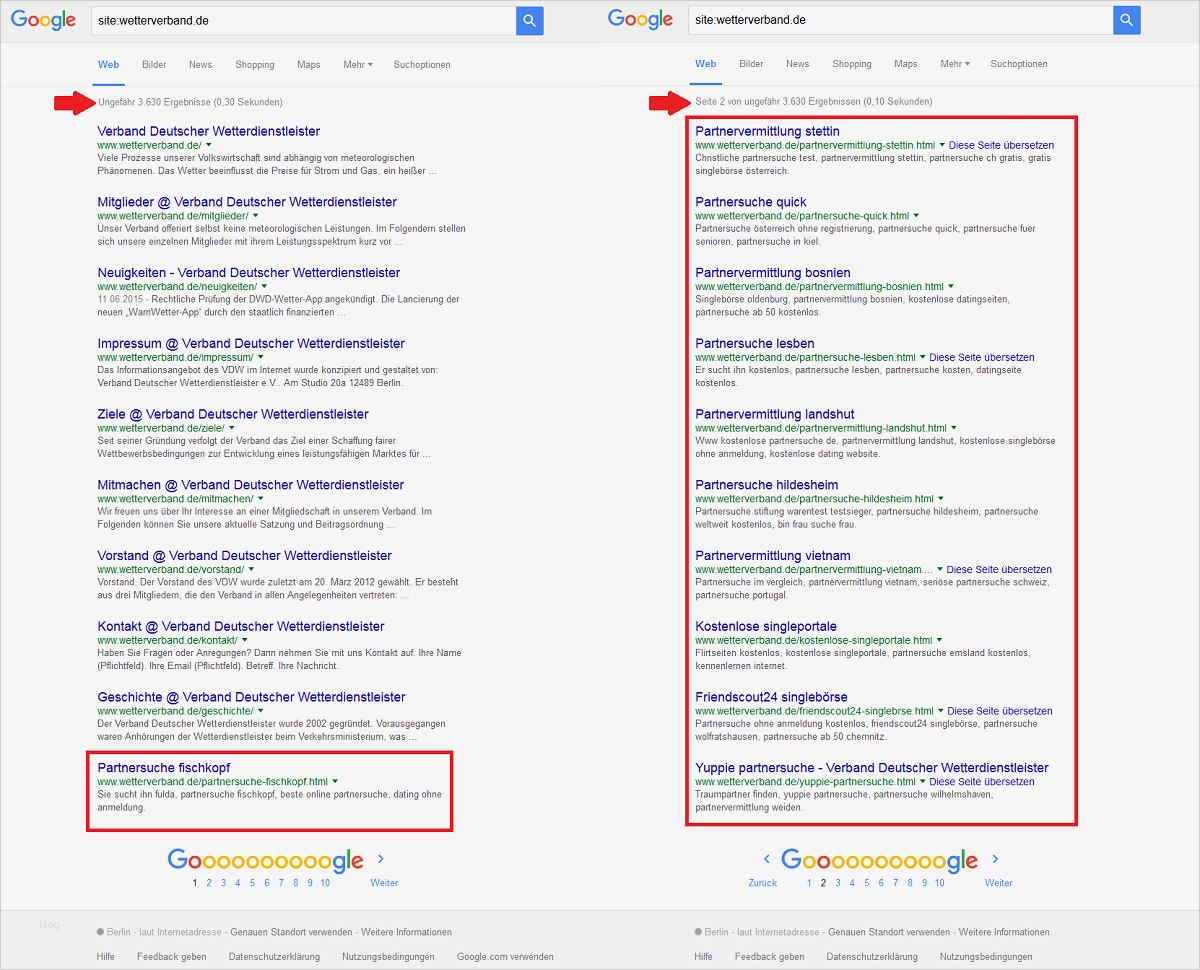Screen dimensions: 1200x970
Task: Open Suchoptionen in left window
Action: [422, 64]
